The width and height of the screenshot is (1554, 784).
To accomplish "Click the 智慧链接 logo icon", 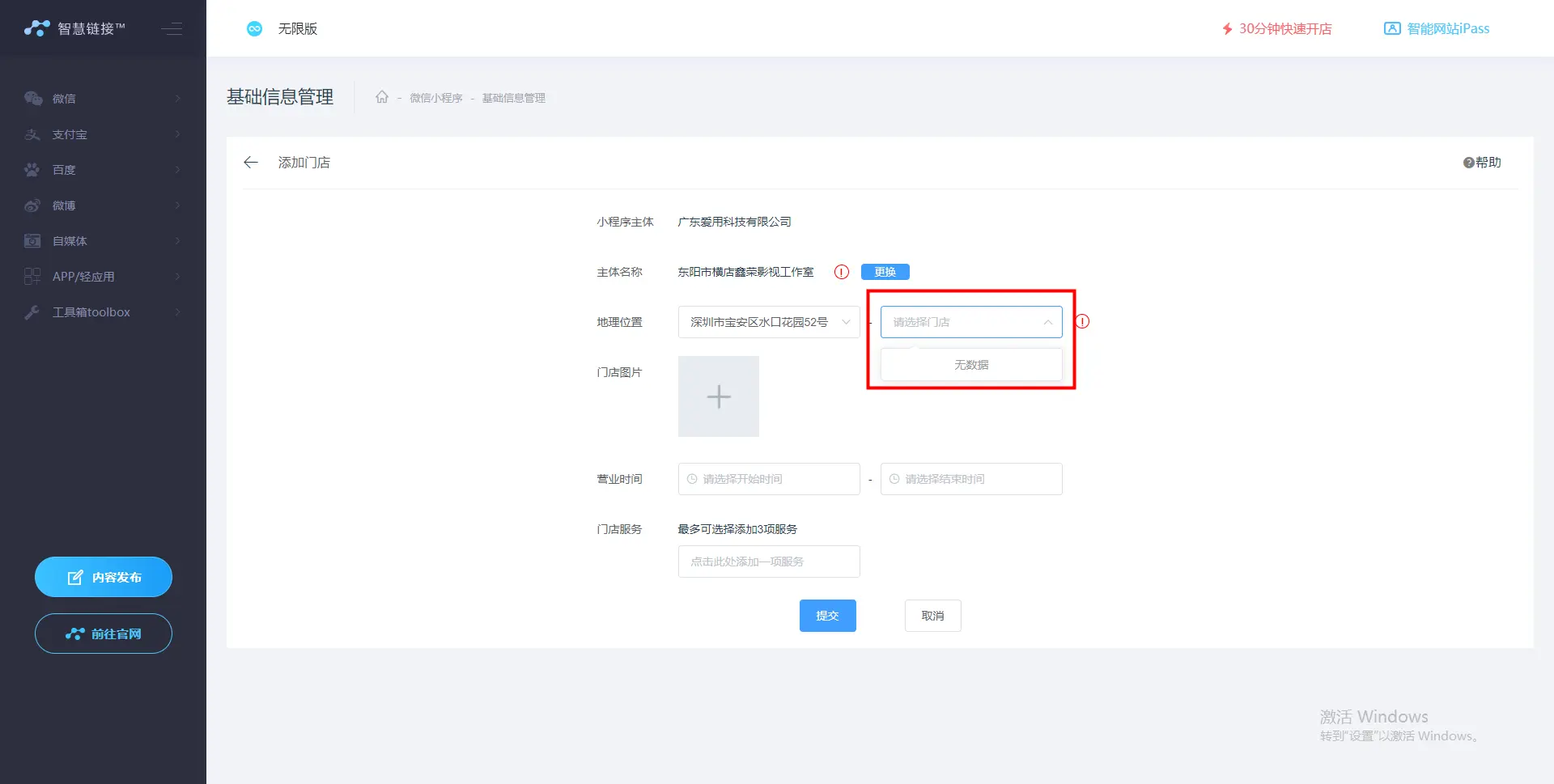I will tap(36, 29).
